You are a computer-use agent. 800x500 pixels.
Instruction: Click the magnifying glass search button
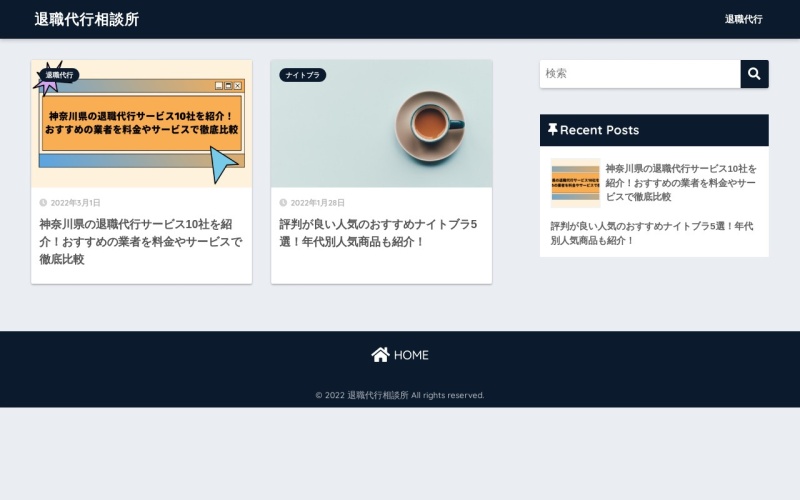point(754,74)
